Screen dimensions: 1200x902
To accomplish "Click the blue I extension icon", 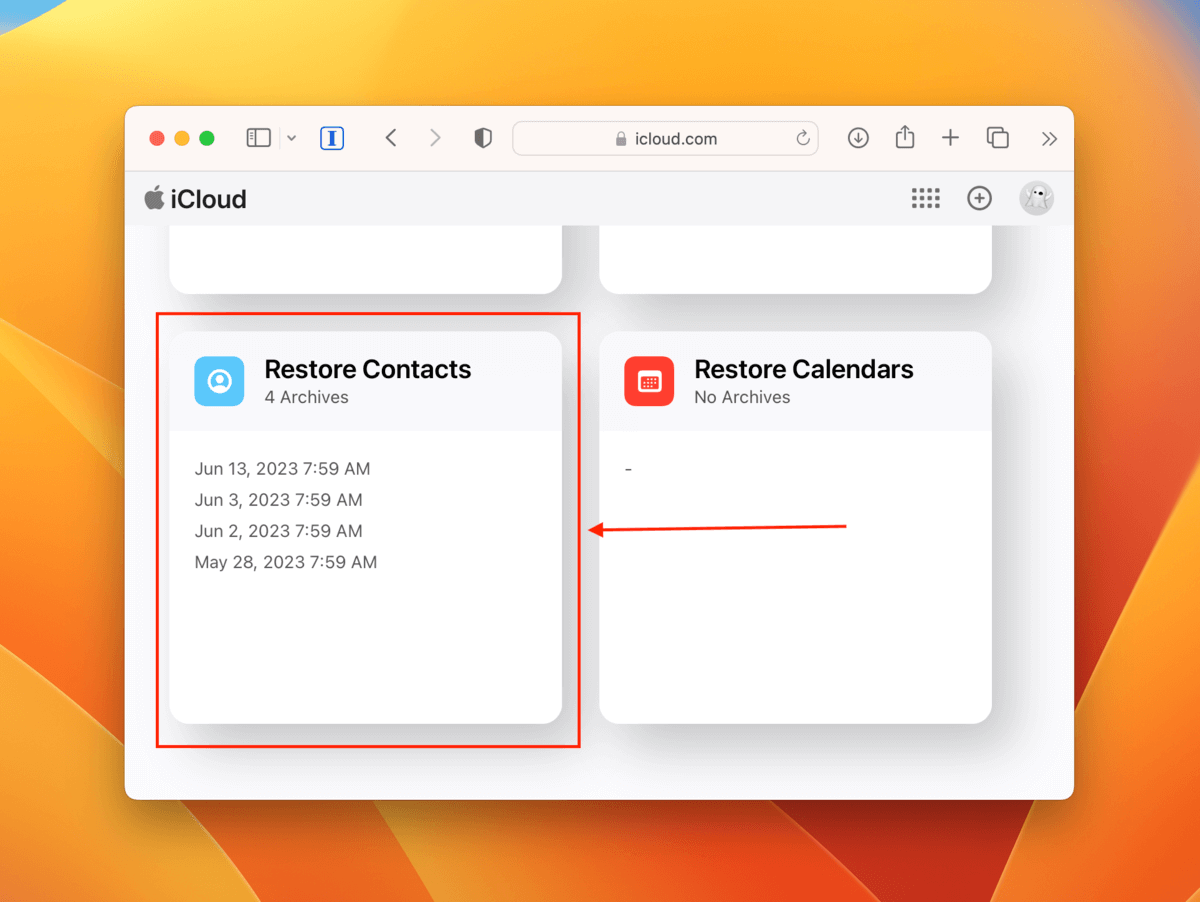I will [x=332, y=138].
